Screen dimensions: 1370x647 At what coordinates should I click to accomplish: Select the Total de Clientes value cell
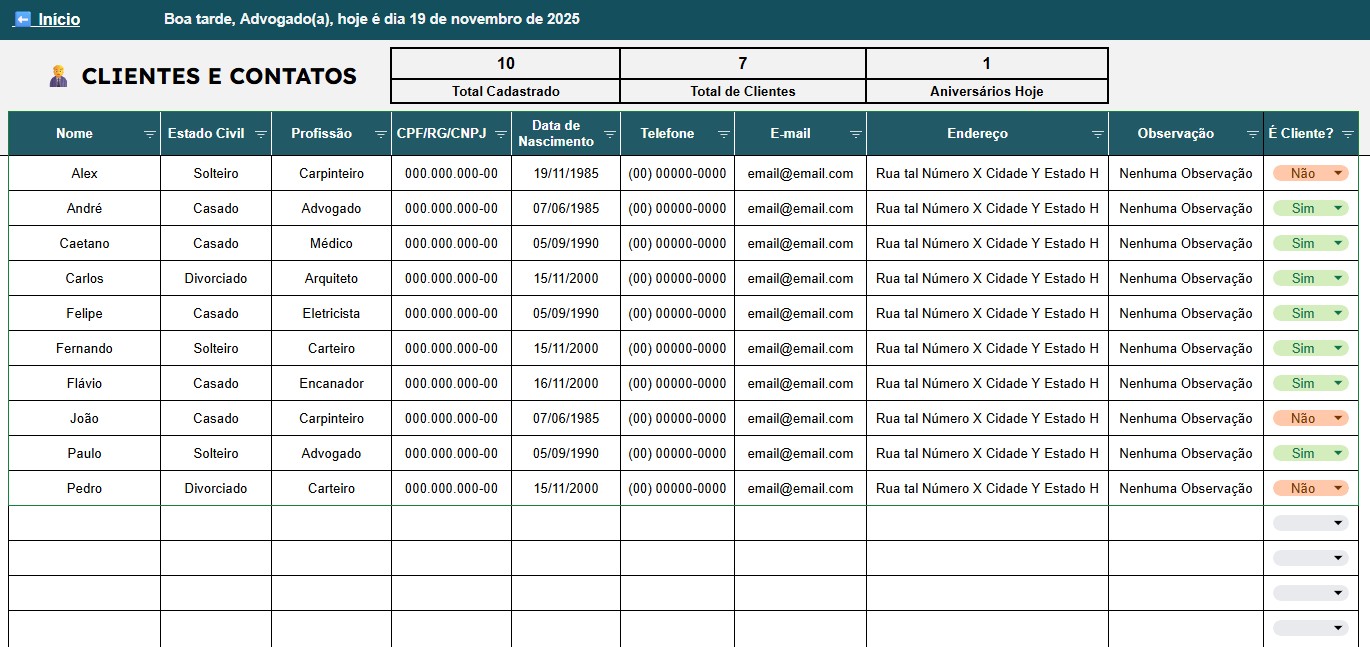click(742, 63)
